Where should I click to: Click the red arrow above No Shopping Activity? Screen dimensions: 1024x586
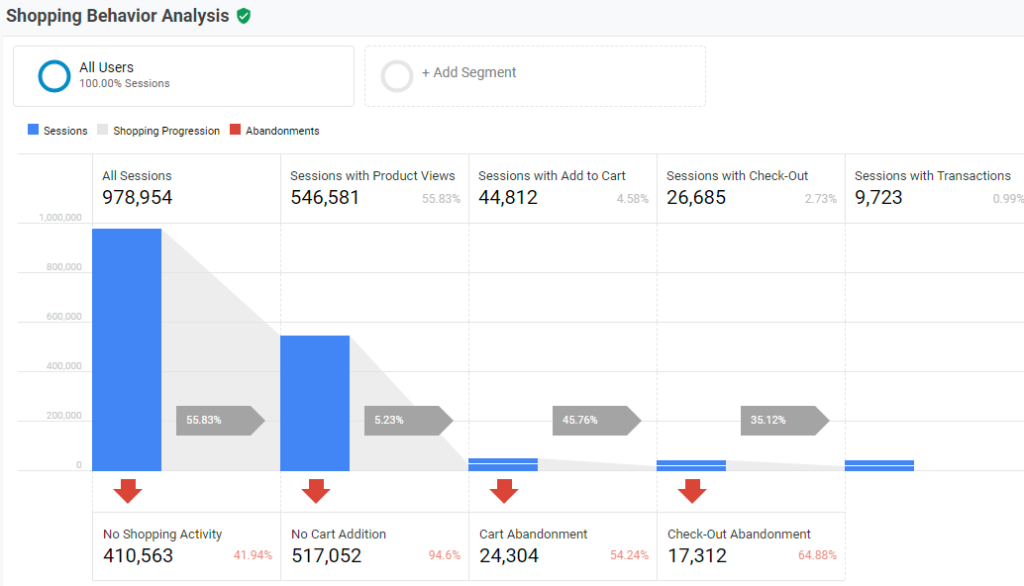pos(127,491)
